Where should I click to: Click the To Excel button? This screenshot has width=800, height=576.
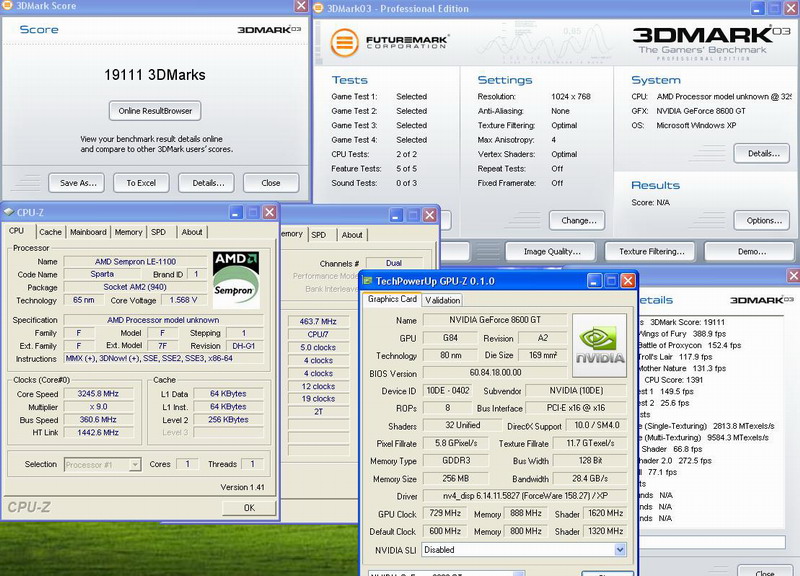[x=141, y=183]
